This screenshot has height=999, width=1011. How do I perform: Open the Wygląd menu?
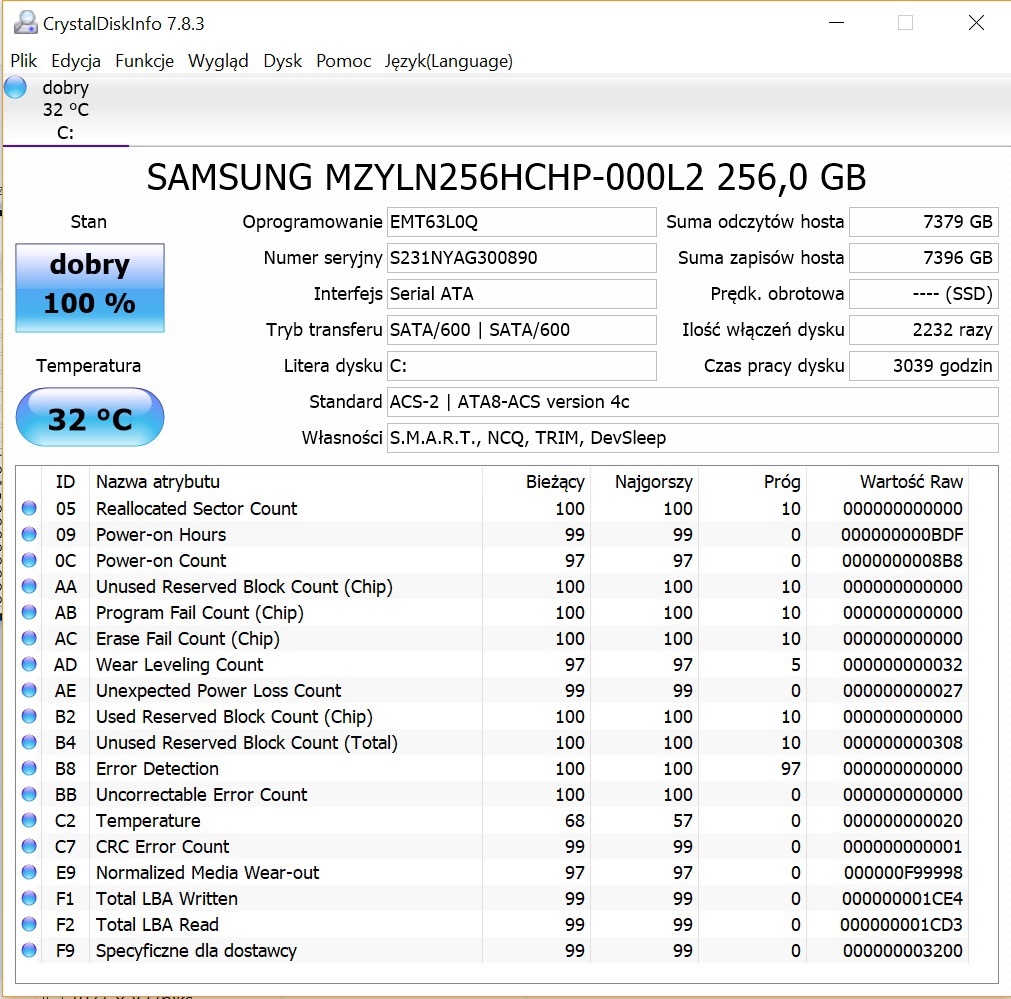[218, 61]
